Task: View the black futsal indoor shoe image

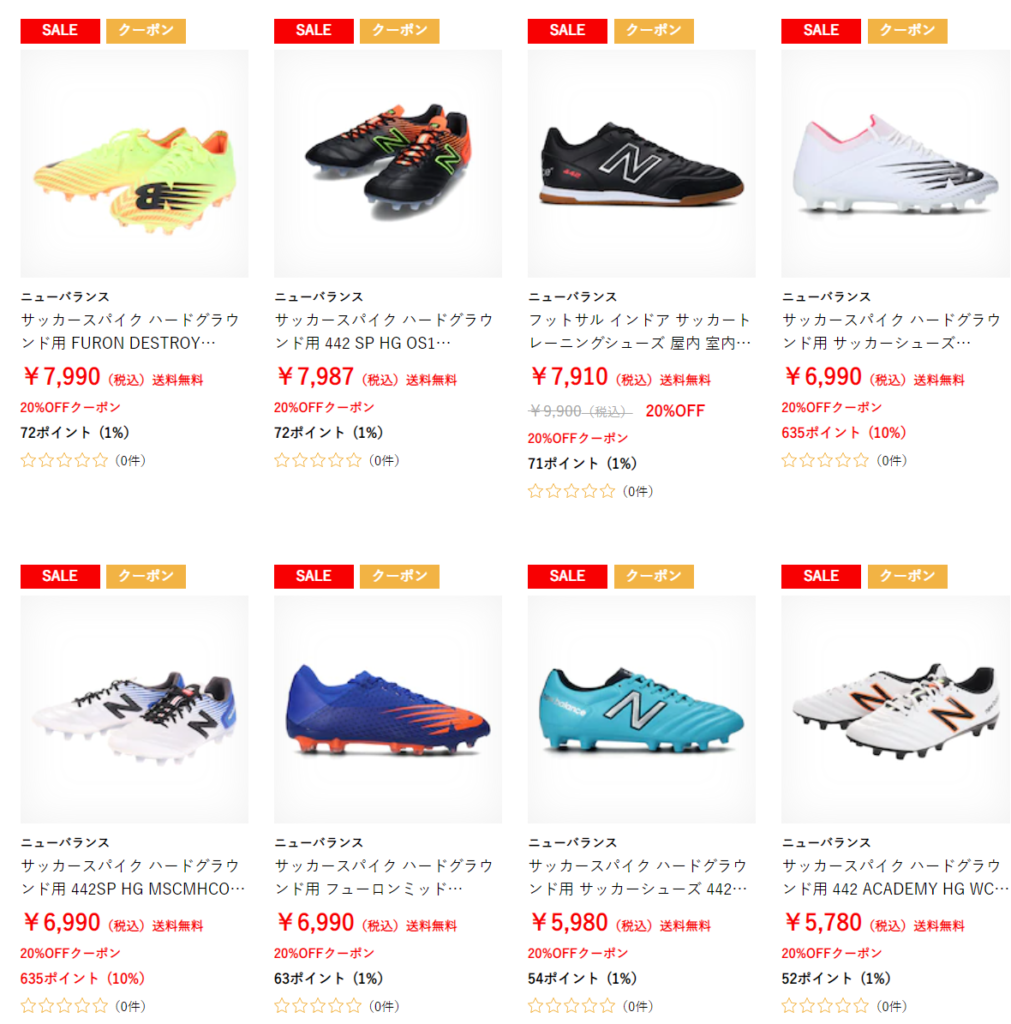Action: (641, 163)
